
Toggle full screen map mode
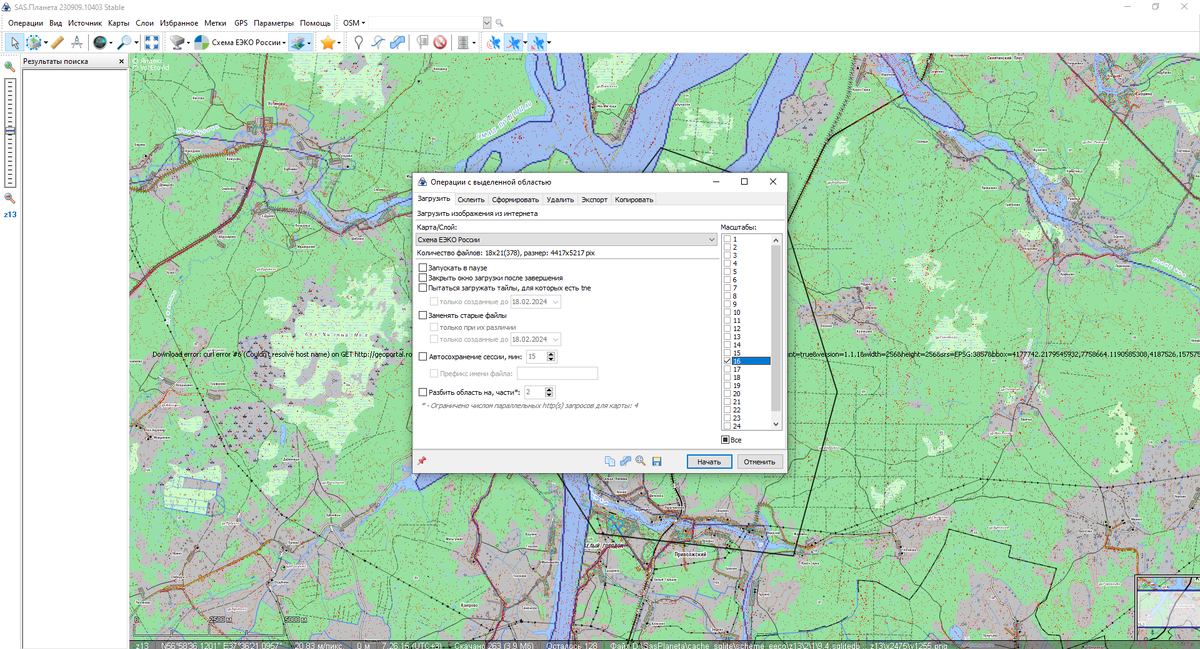coord(151,42)
